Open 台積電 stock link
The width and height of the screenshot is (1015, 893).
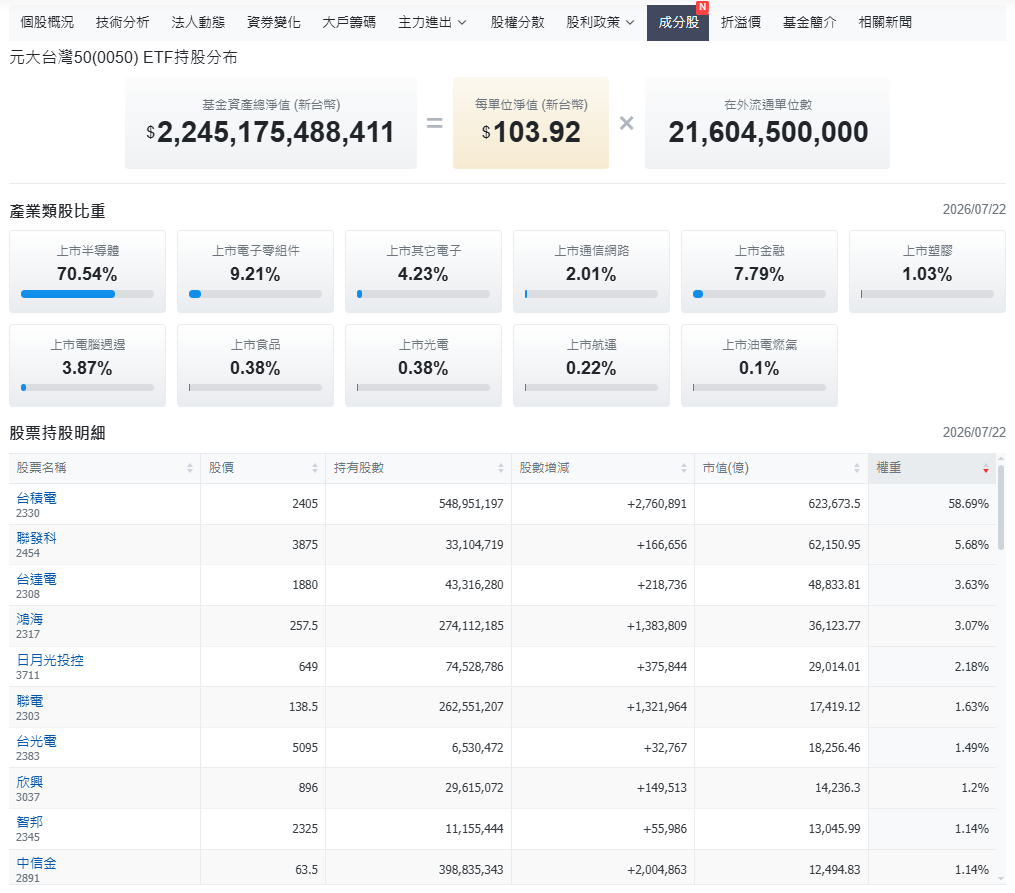click(36, 498)
